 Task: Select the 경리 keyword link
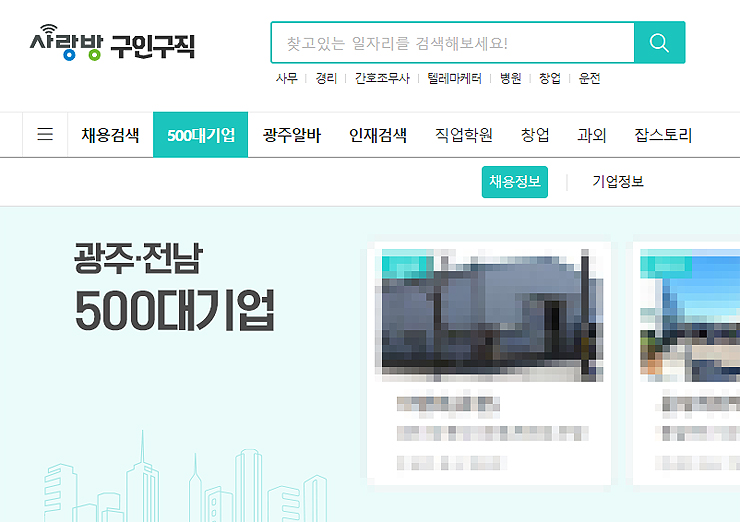[326, 78]
